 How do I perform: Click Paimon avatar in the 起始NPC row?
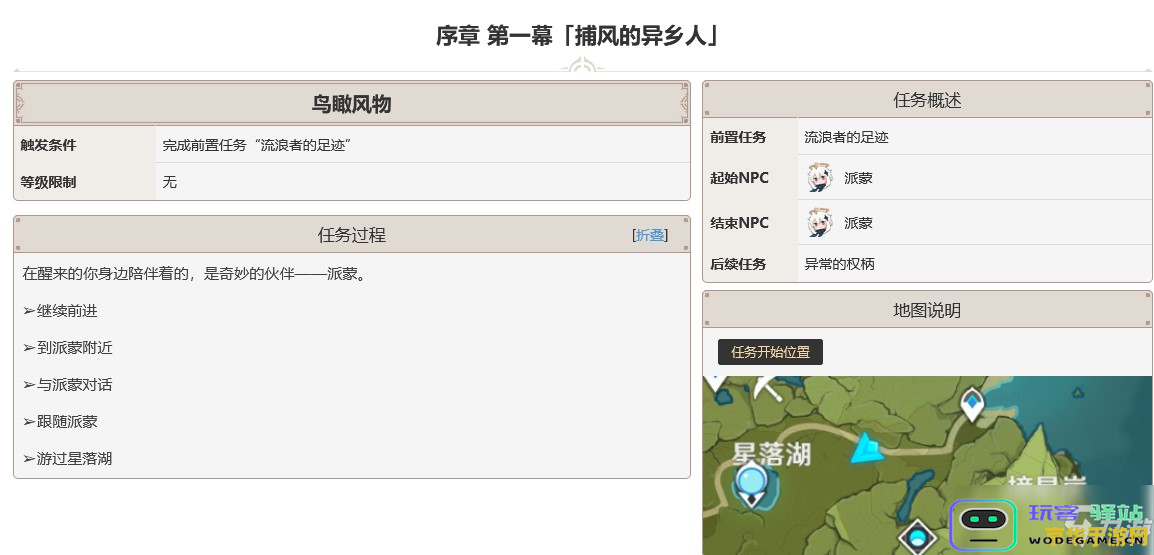click(820, 177)
